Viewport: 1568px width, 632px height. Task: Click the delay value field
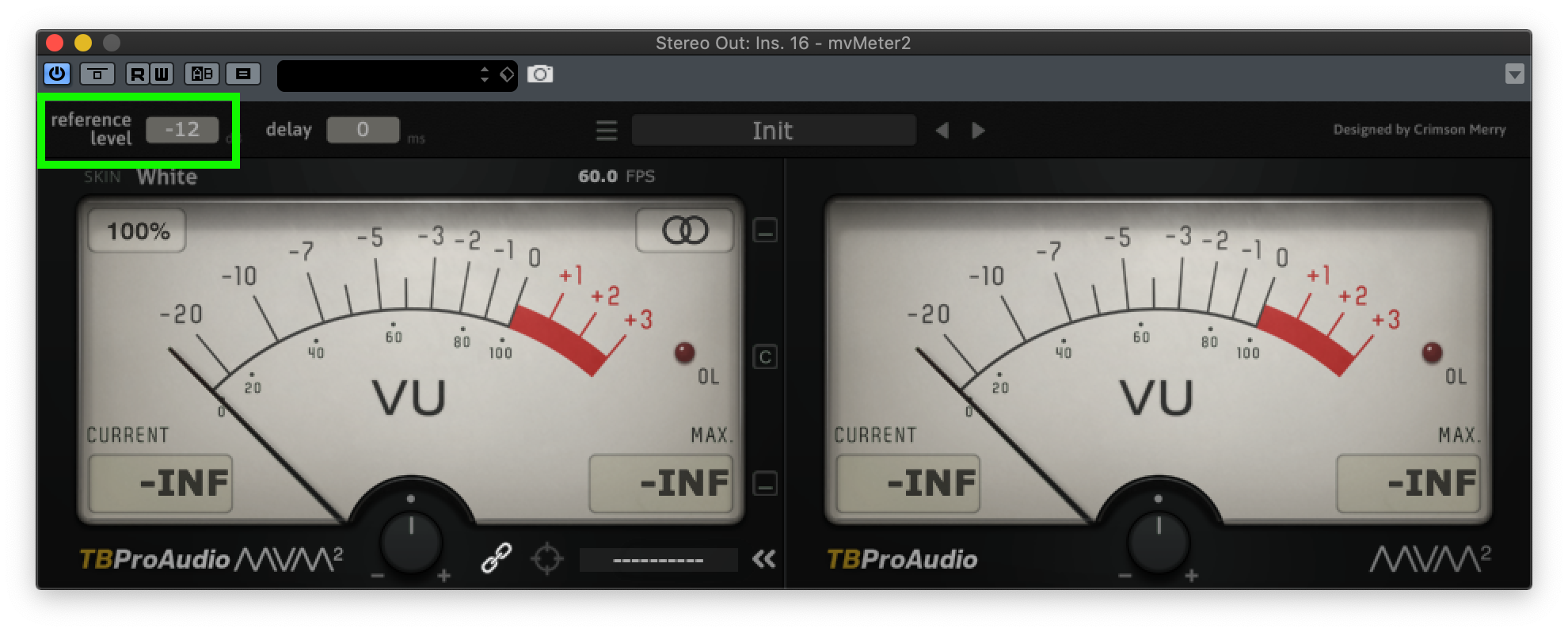tap(363, 130)
